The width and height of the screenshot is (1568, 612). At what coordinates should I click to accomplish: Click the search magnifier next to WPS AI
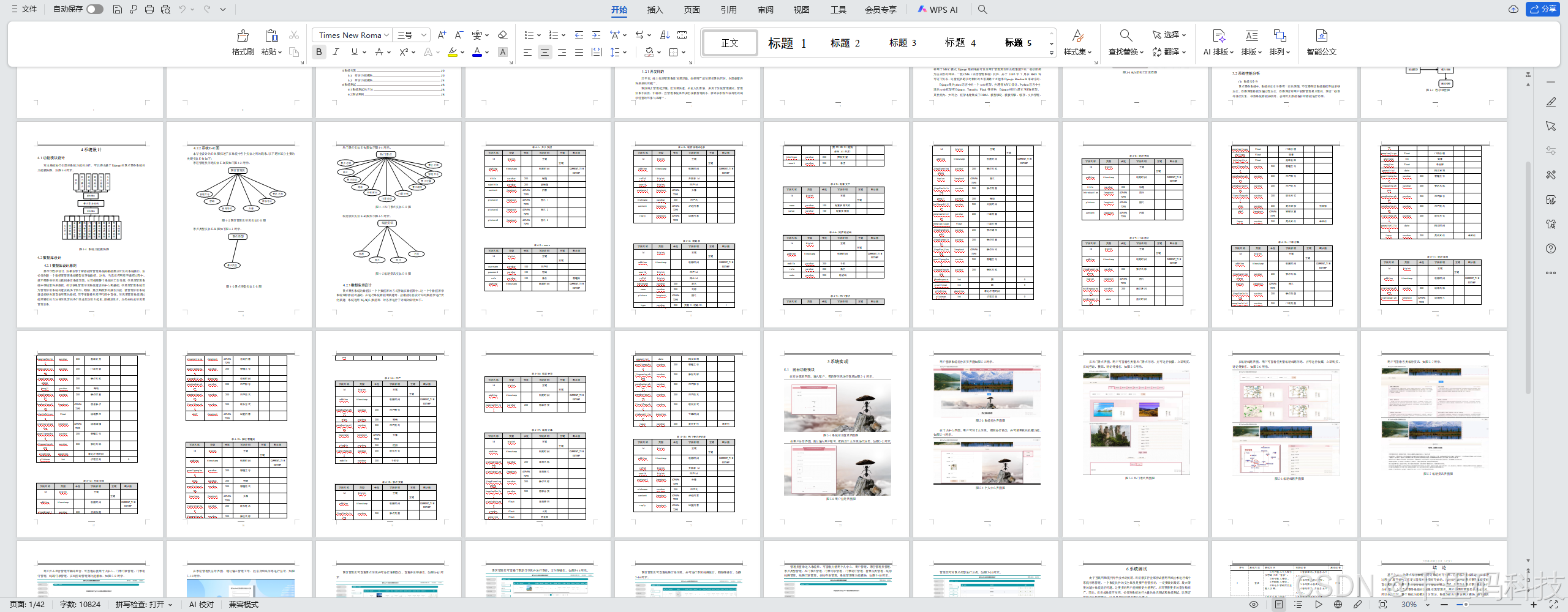tap(982, 9)
